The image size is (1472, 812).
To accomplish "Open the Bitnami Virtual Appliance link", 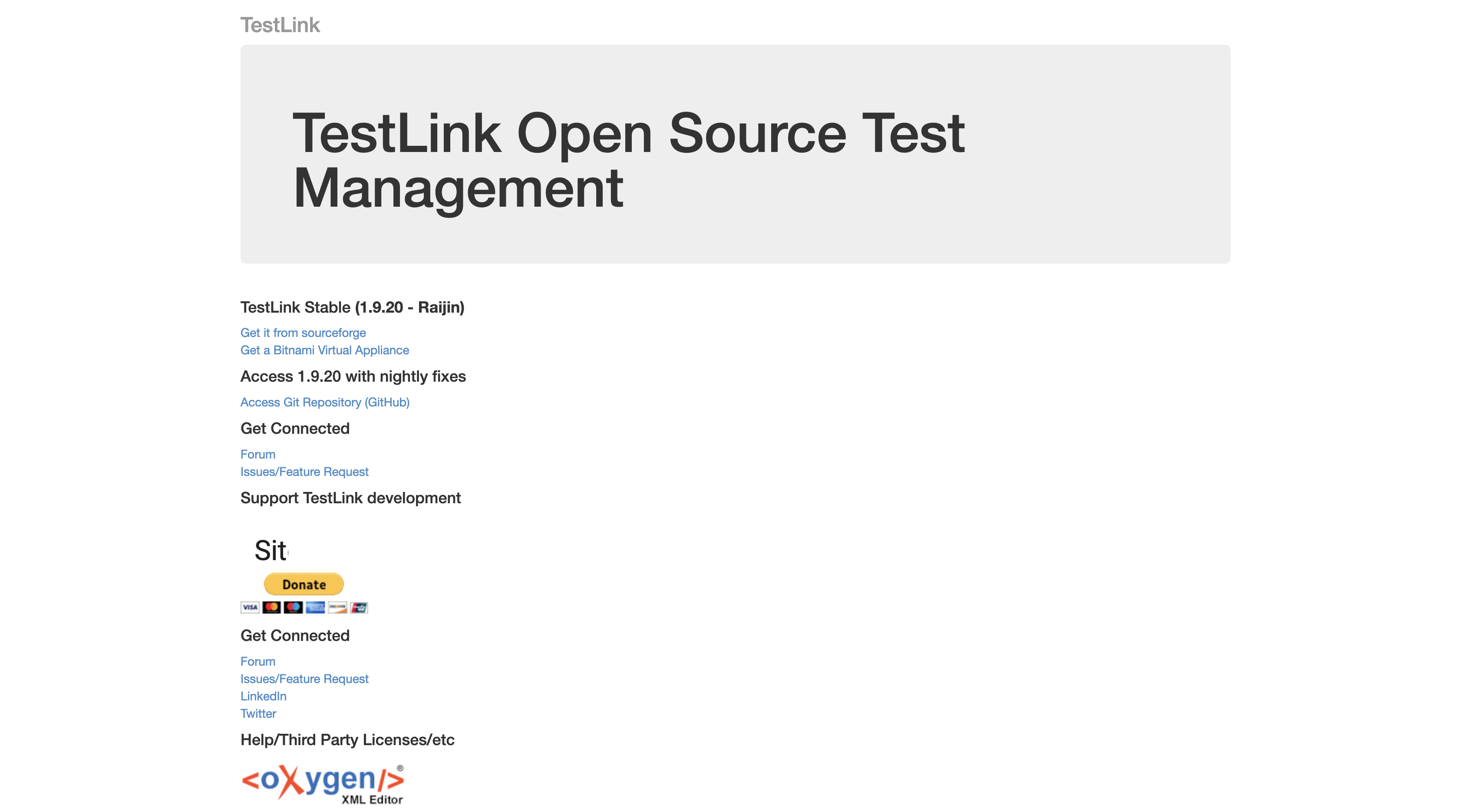I will 324,350.
